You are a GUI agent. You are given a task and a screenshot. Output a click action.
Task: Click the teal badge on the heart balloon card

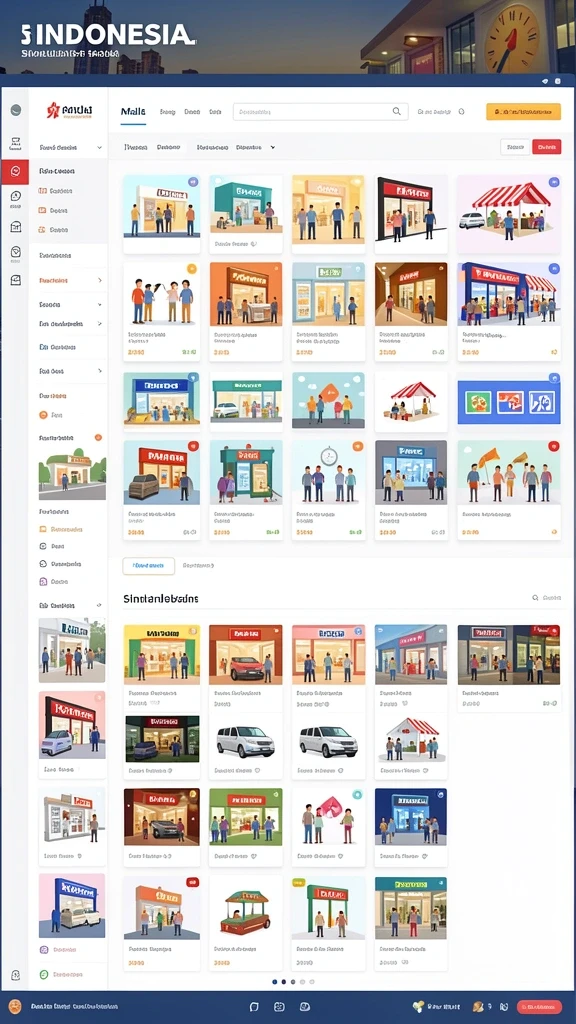pos(357,795)
